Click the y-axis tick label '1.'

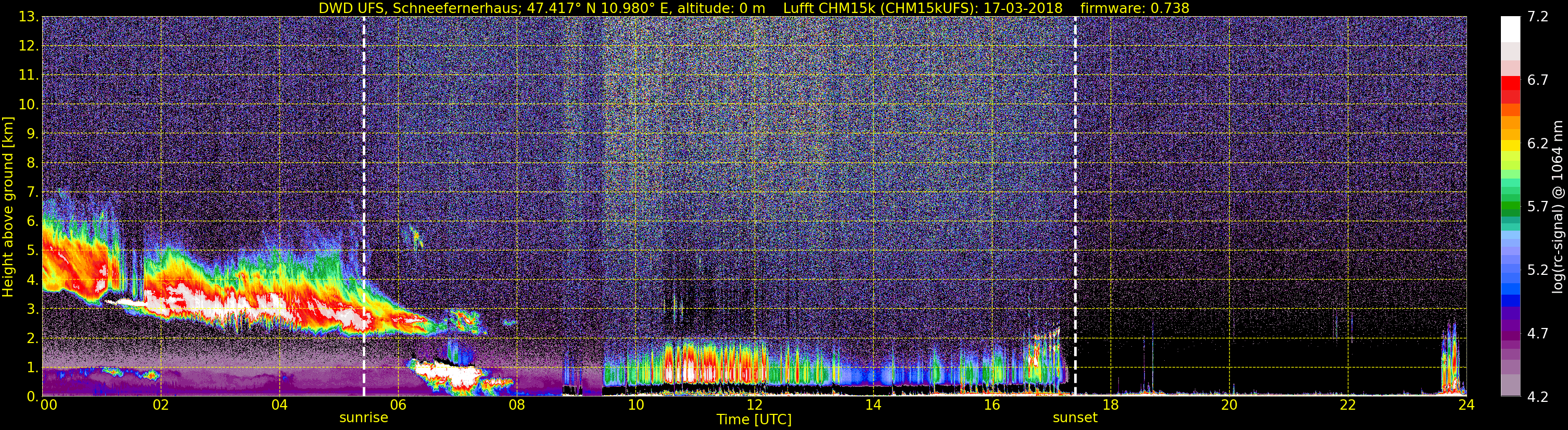[x=33, y=368]
